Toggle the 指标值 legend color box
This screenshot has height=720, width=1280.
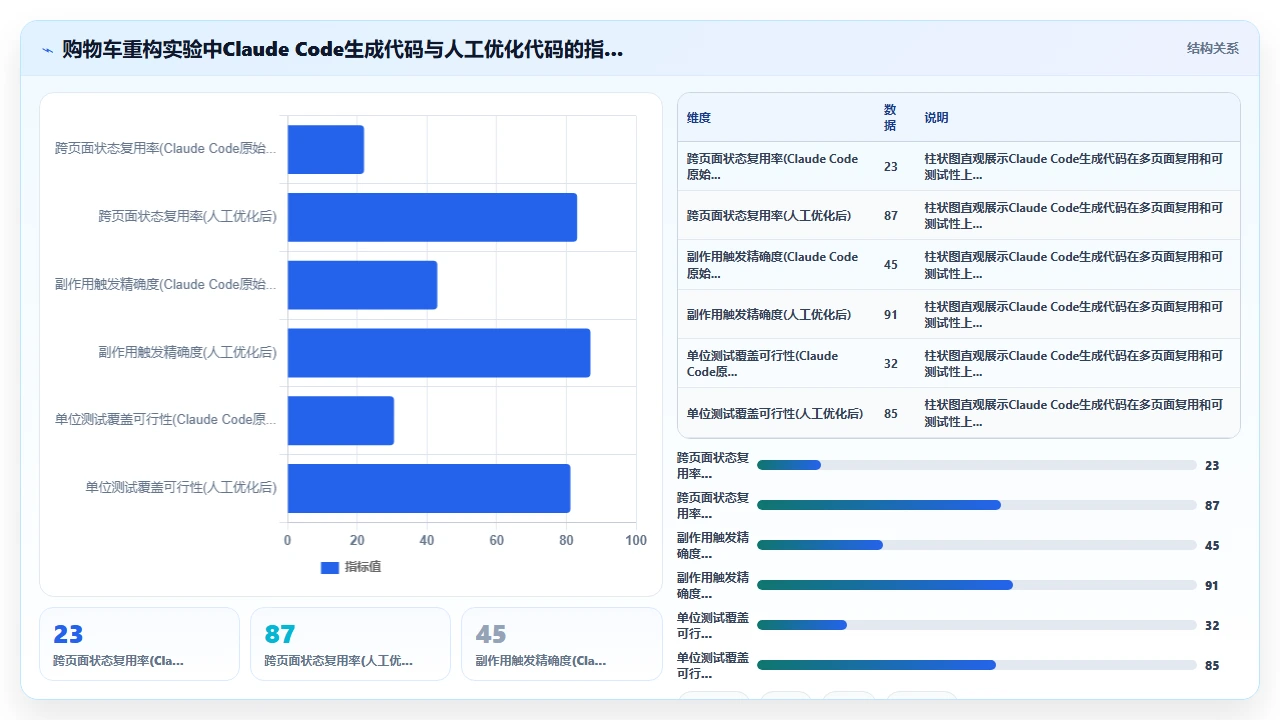(330, 567)
